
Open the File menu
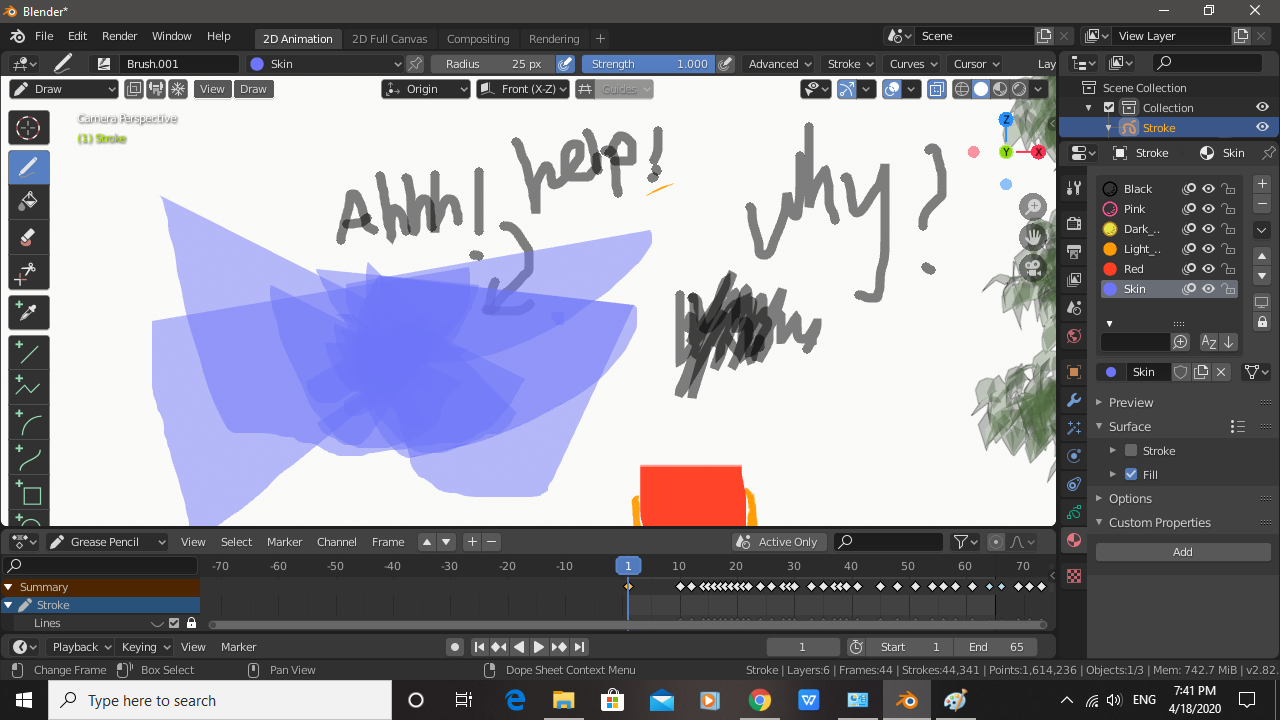[x=44, y=36]
